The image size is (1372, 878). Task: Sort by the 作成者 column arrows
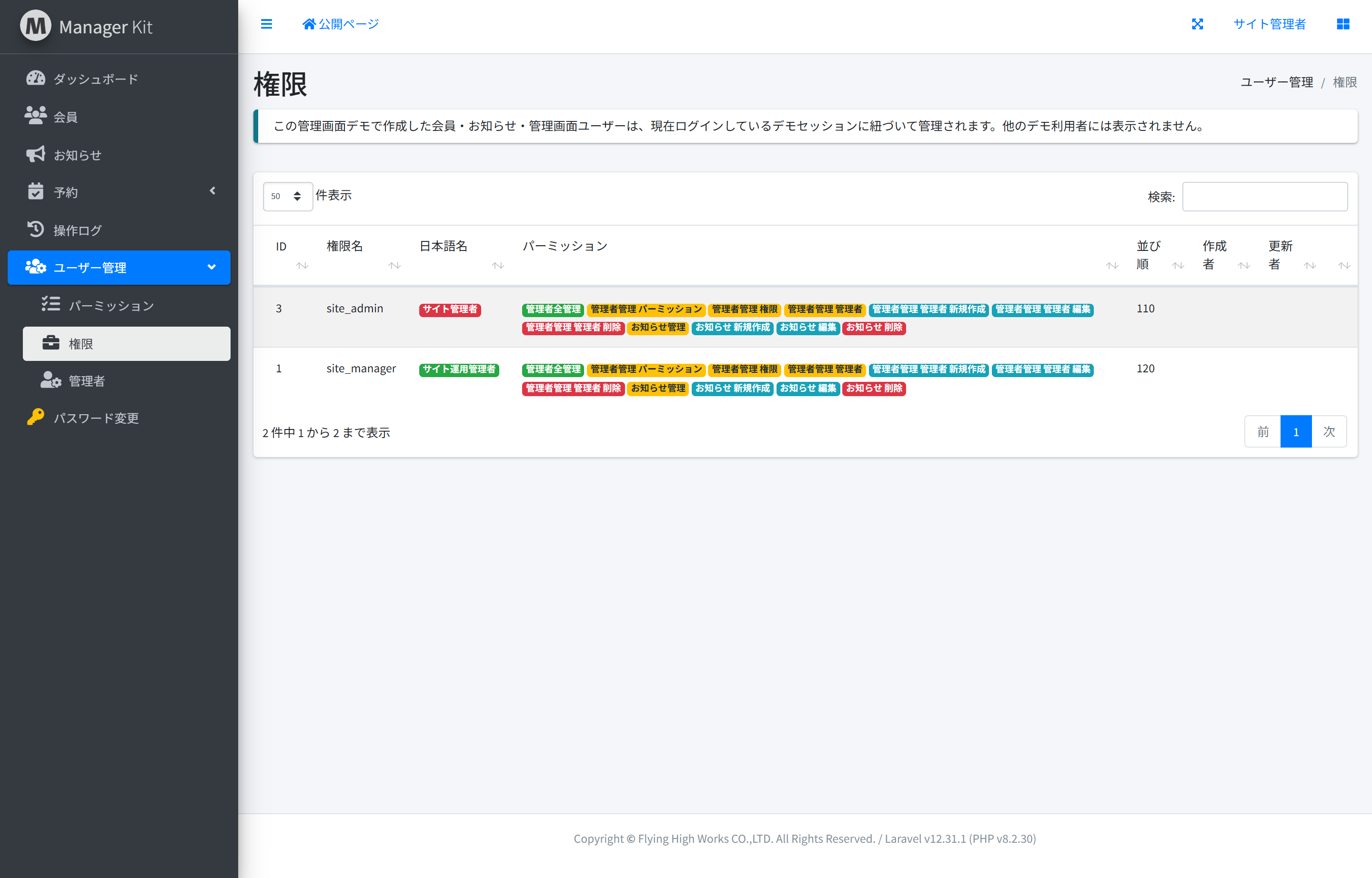pyautogui.click(x=1244, y=265)
